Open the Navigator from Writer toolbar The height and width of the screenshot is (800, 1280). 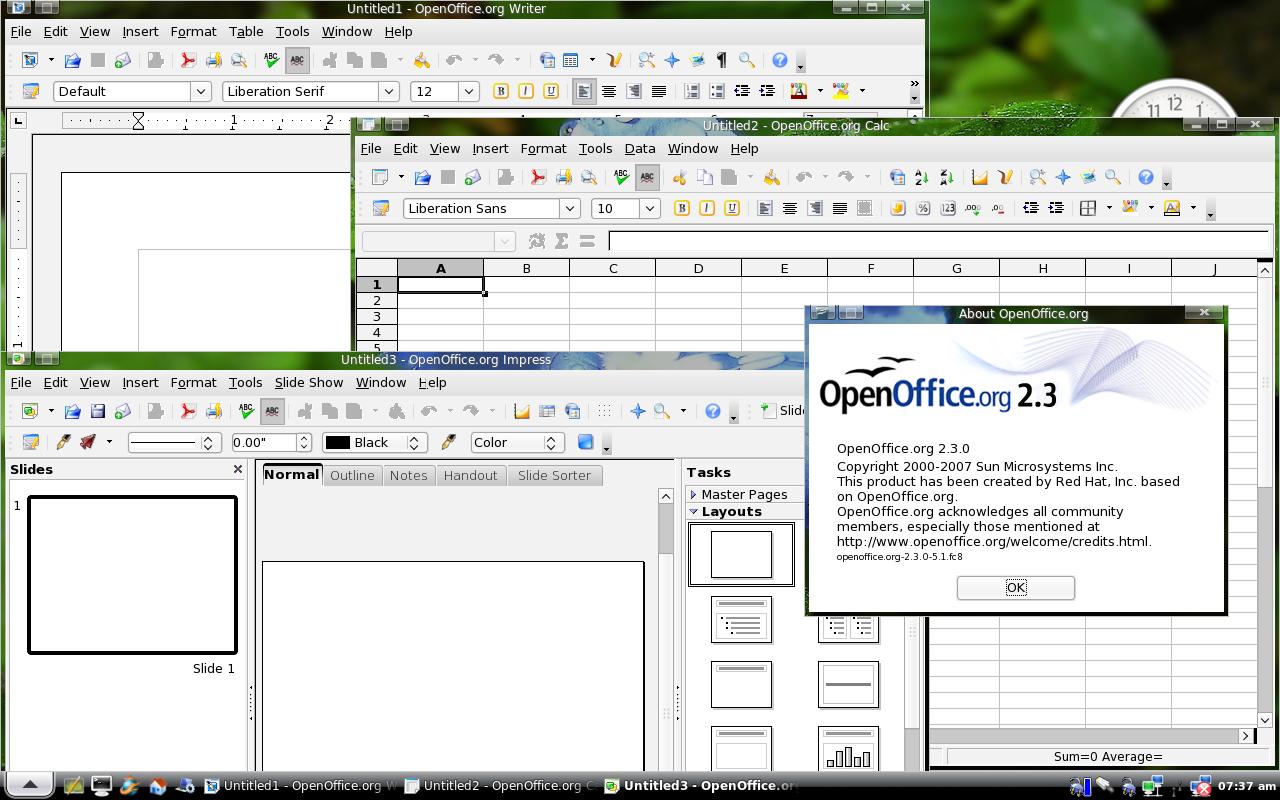click(x=671, y=60)
